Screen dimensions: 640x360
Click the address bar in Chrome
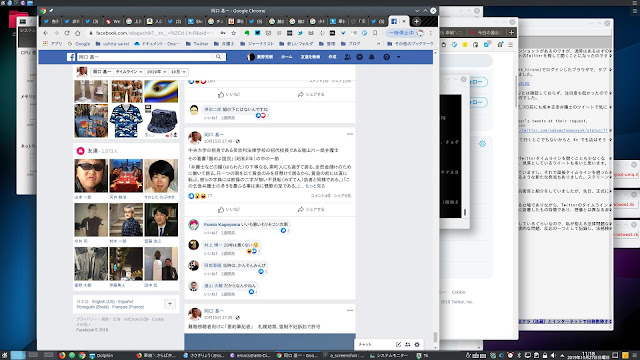[x=153, y=33]
